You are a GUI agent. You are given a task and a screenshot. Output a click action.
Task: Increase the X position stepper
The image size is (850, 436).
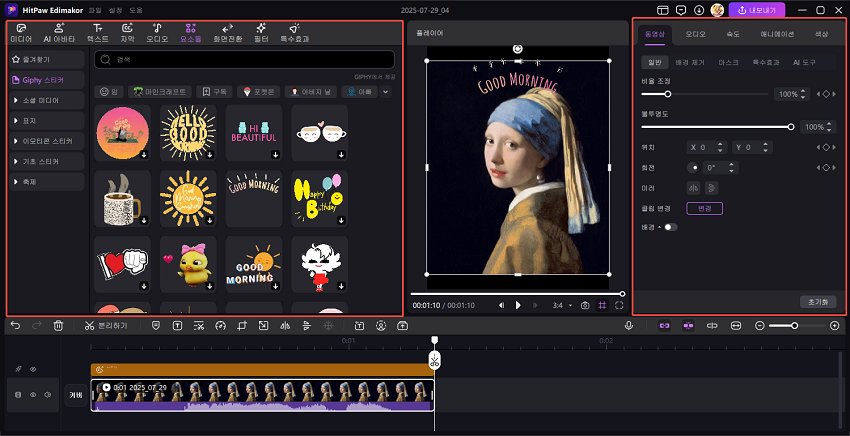point(720,144)
